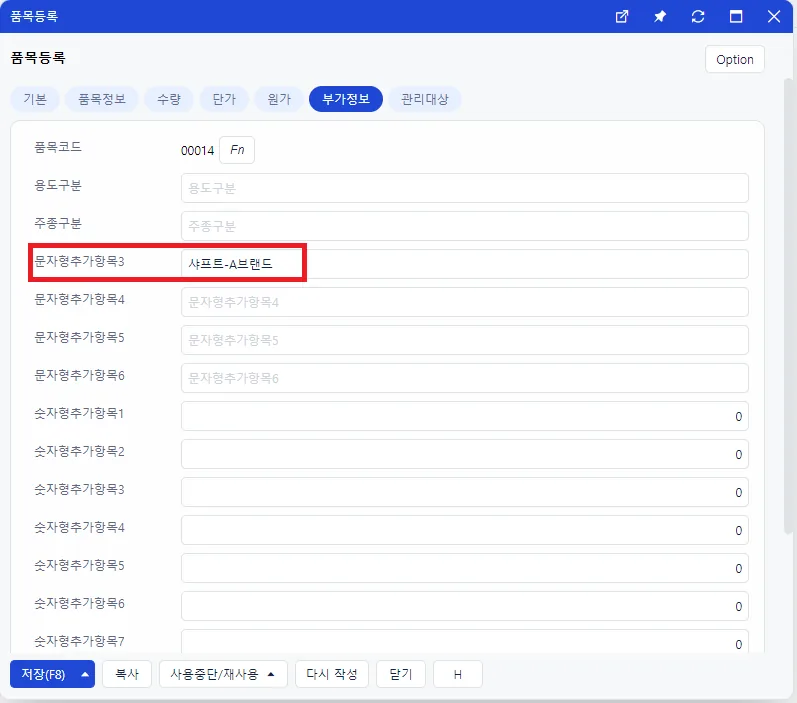797x703 pixels.
Task: Select the 단가 tab
Action: pyautogui.click(x=224, y=99)
